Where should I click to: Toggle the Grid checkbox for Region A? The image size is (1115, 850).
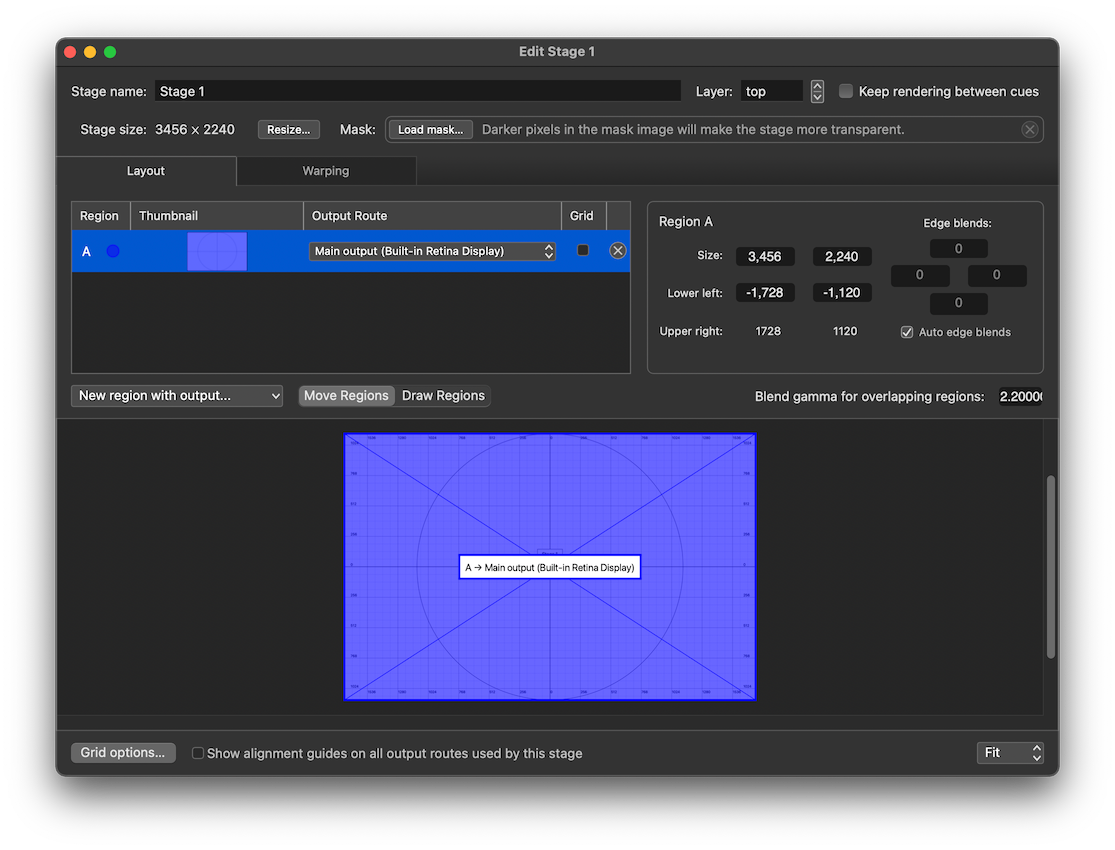(x=583, y=250)
